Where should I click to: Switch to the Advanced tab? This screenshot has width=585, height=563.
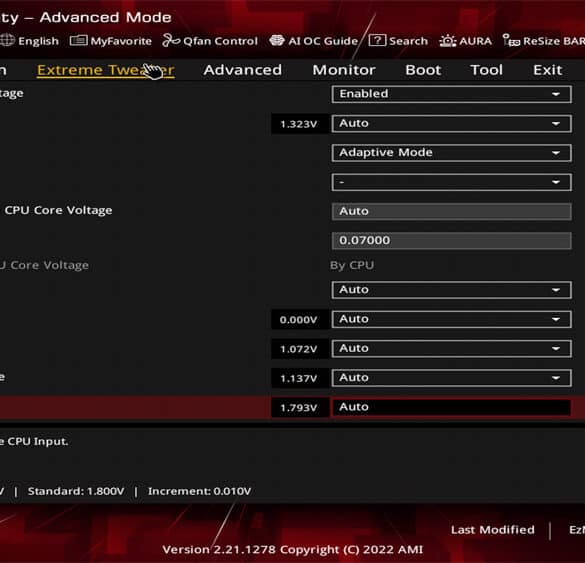click(243, 70)
